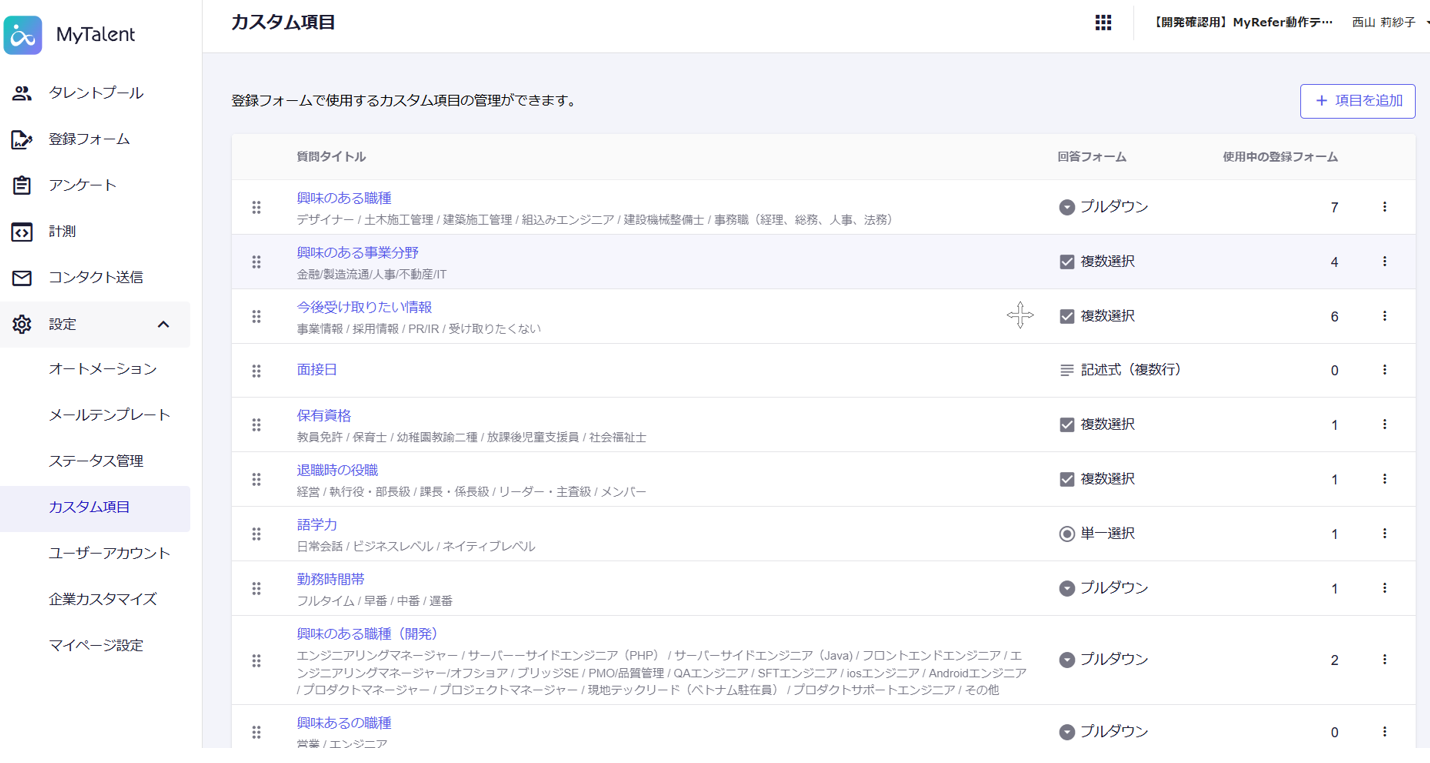Open the 今後受け取りたい情報 item link
1430x763 pixels.
coord(364,307)
